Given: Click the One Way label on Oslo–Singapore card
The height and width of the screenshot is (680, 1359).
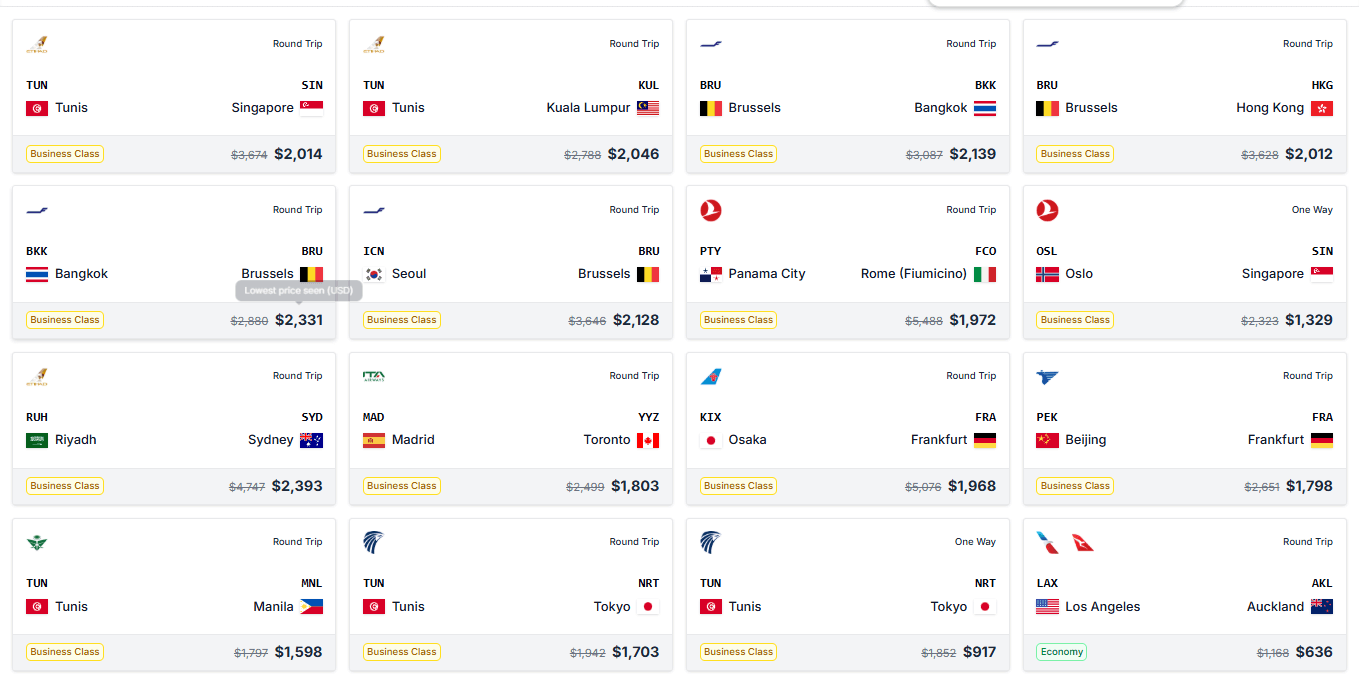Looking at the screenshot, I should 1311,209.
